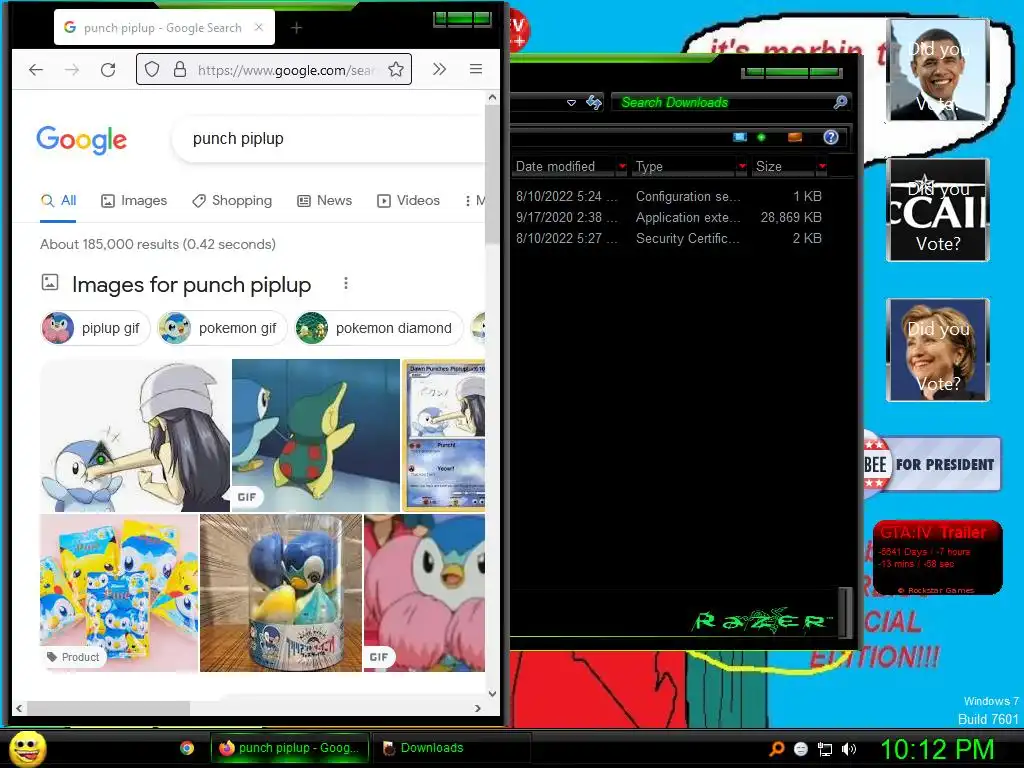This screenshot has width=1024, height=768.
Task: Open the Firefox hamburger menu
Action: [x=476, y=69]
